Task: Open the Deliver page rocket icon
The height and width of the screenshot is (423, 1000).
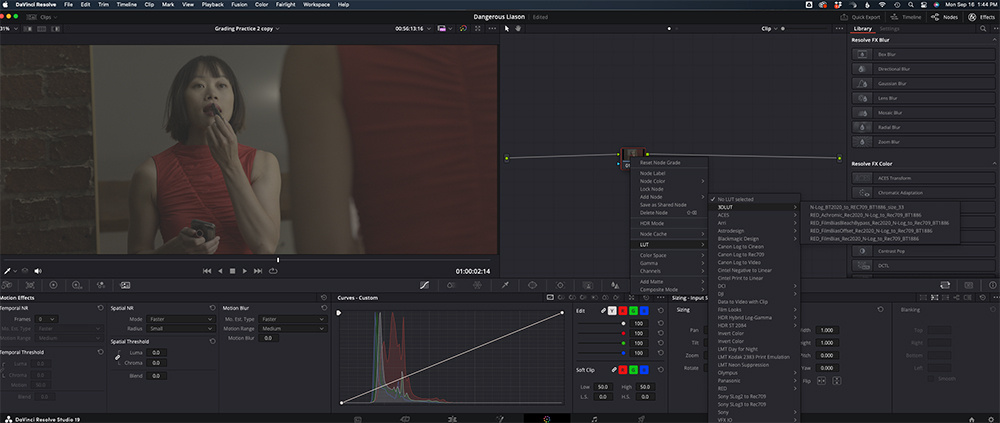Action: coord(642,419)
